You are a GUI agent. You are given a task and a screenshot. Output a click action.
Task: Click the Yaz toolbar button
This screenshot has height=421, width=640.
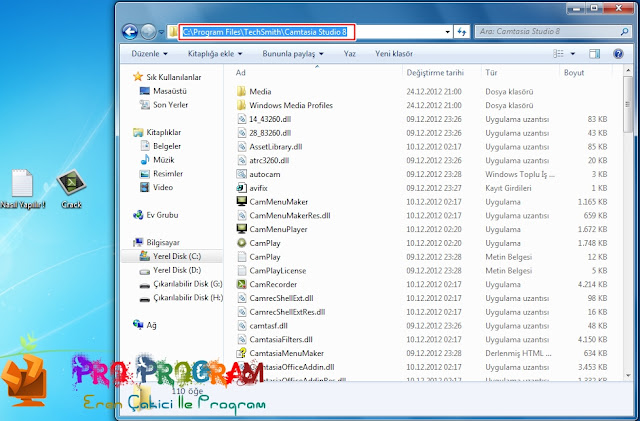(x=349, y=53)
